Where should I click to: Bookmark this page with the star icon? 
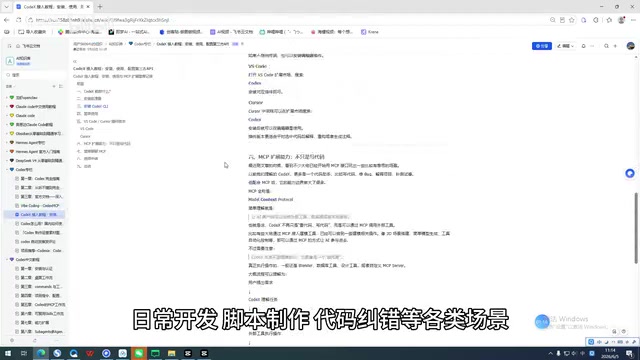[572, 20]
